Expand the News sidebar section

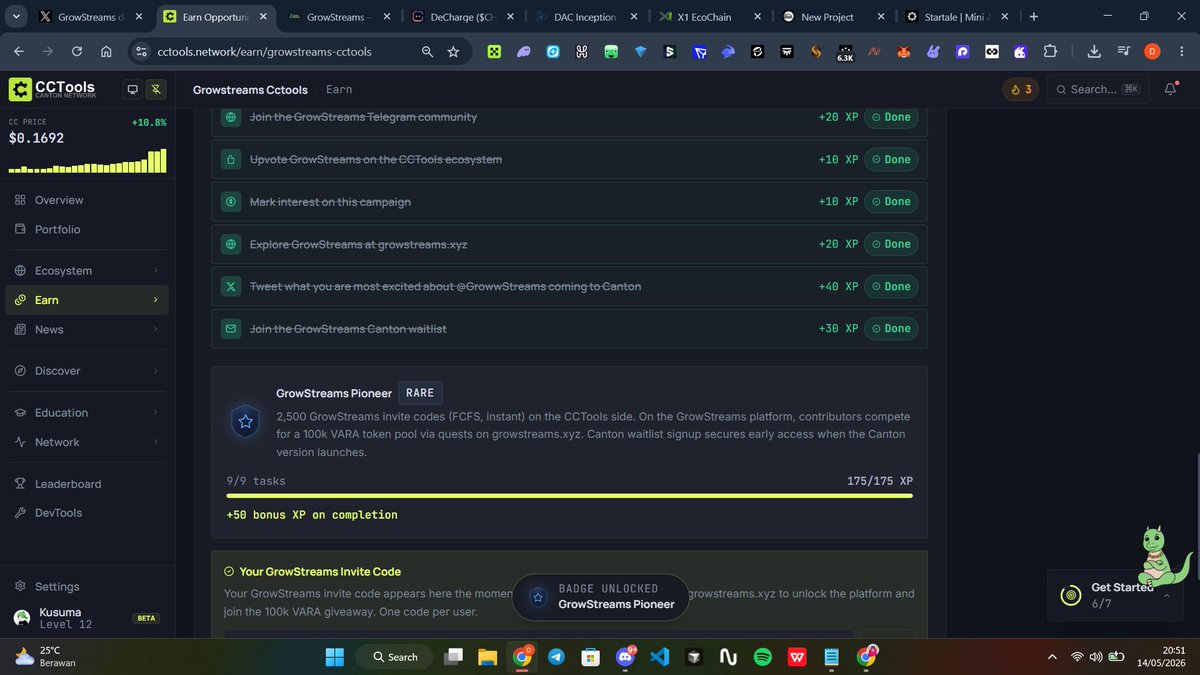87,329
